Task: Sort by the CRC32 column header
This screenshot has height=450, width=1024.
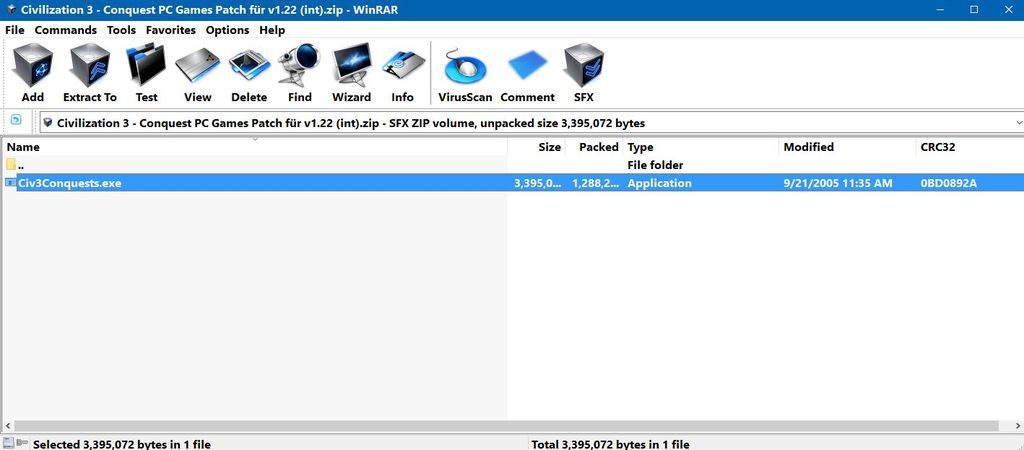Action: (970, 147)
